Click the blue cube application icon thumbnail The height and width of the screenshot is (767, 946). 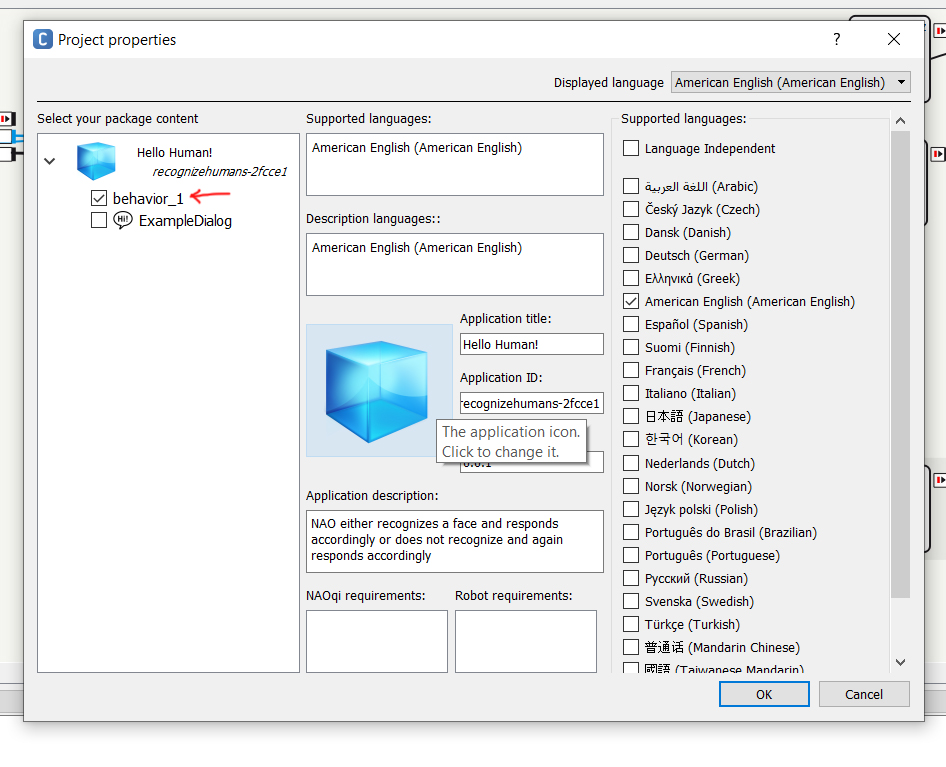coord(379,390)
